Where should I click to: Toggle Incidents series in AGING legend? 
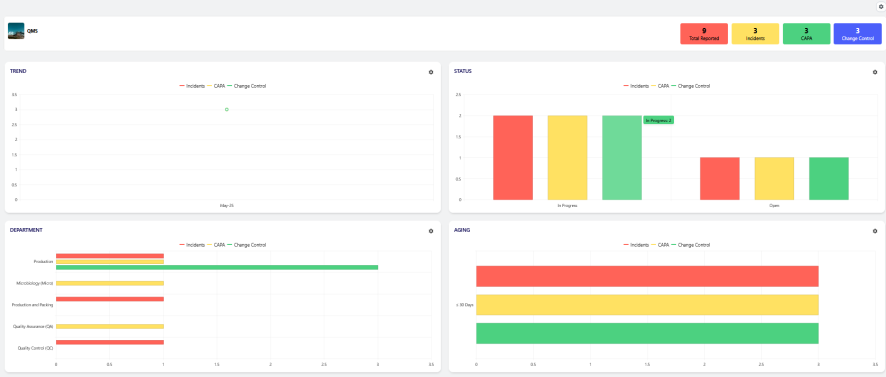[636, 245]
